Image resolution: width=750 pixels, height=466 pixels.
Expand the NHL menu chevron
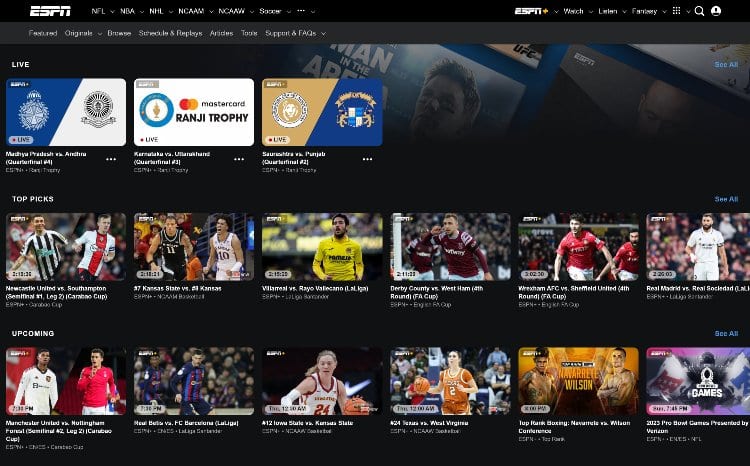click(170, 11)
